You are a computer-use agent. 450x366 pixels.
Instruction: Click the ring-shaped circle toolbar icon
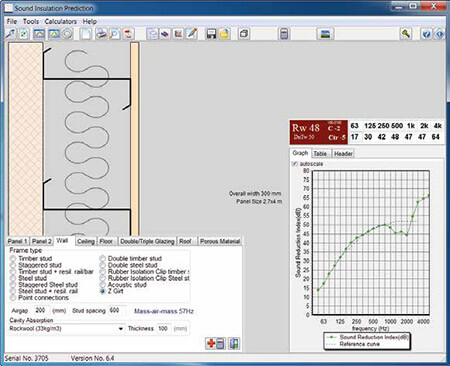(67, 34)
